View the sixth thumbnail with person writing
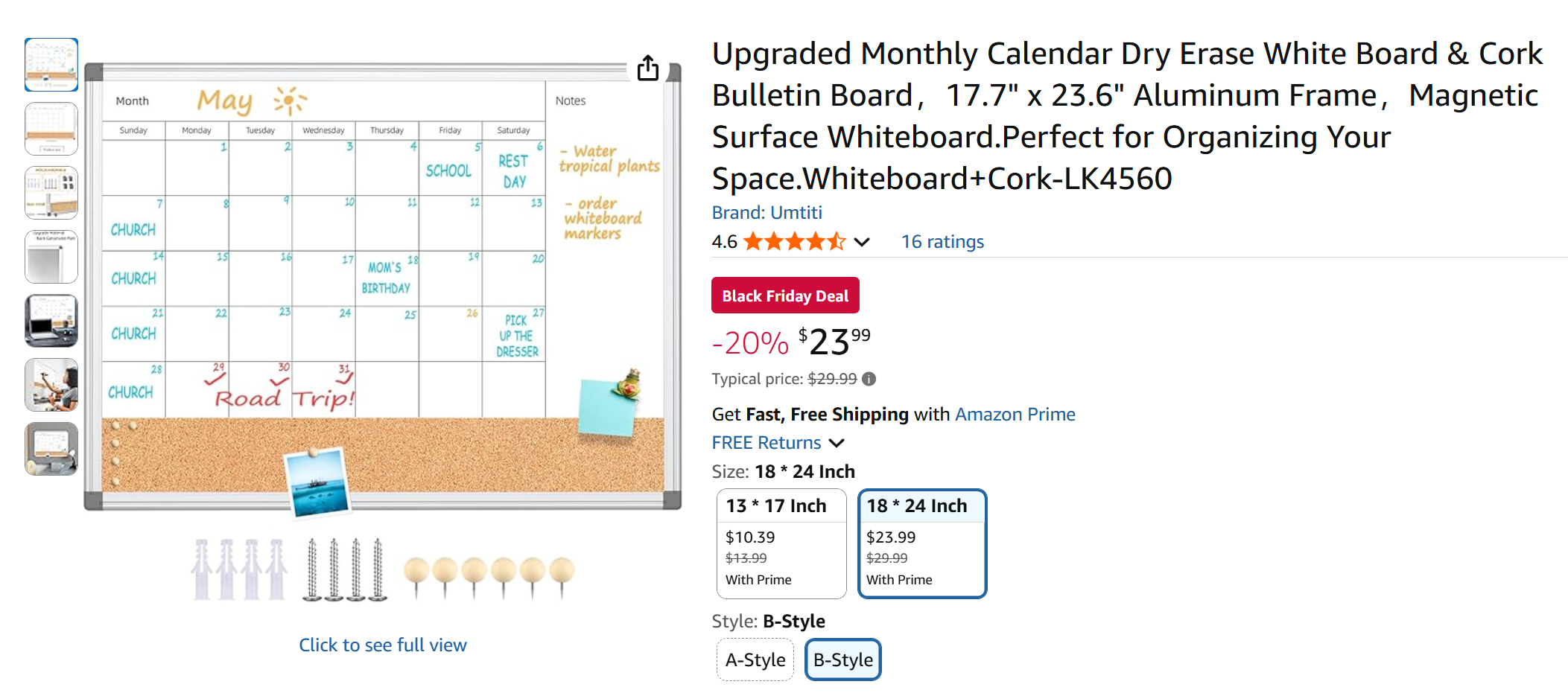The height and width of the screenshot is (693, 1568). (51, 385)
